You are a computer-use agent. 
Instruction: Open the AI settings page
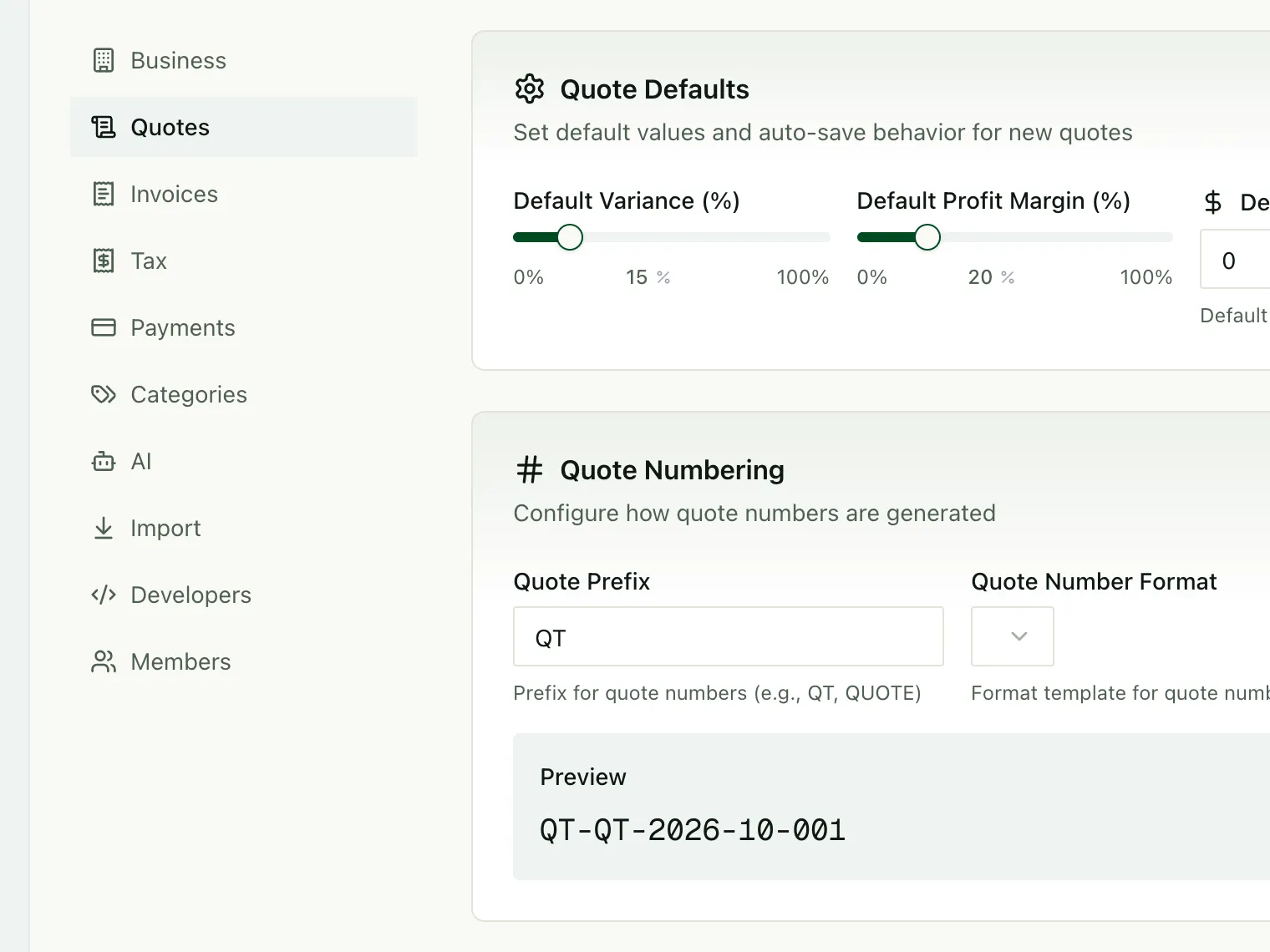click(244, 461)
